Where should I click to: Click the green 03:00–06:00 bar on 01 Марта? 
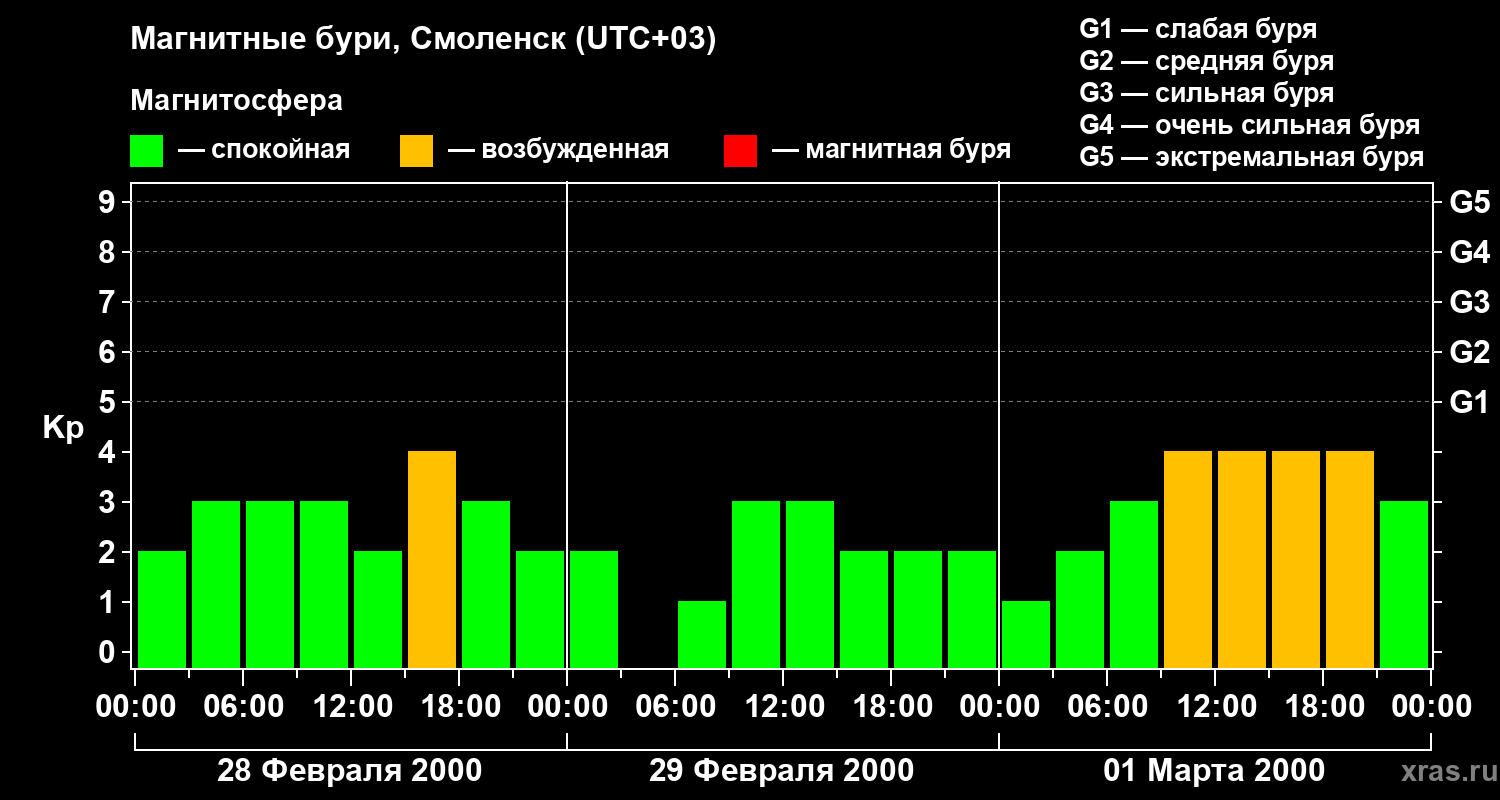(1080, 609)
